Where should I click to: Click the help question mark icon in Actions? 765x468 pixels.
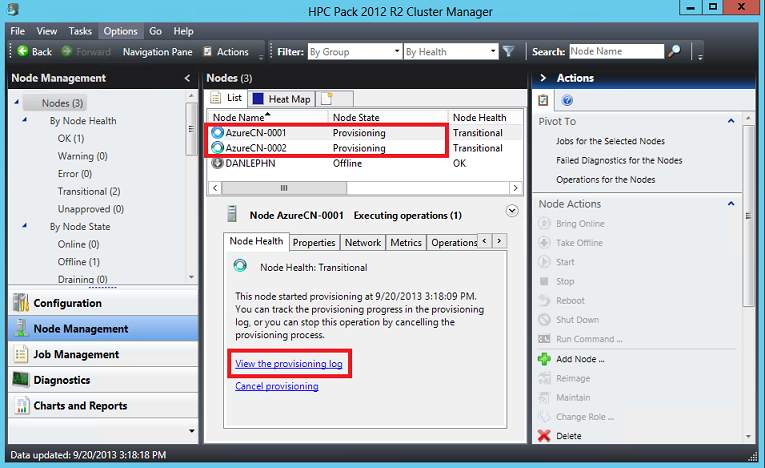pyautogui.click(x=567, y=100)
